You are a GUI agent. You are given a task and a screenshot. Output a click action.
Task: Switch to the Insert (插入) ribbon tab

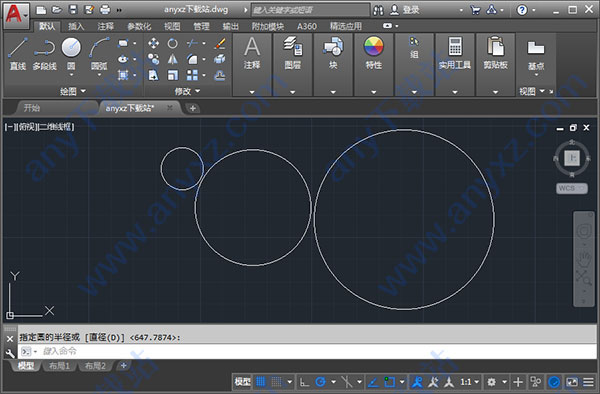pos(76,26)
